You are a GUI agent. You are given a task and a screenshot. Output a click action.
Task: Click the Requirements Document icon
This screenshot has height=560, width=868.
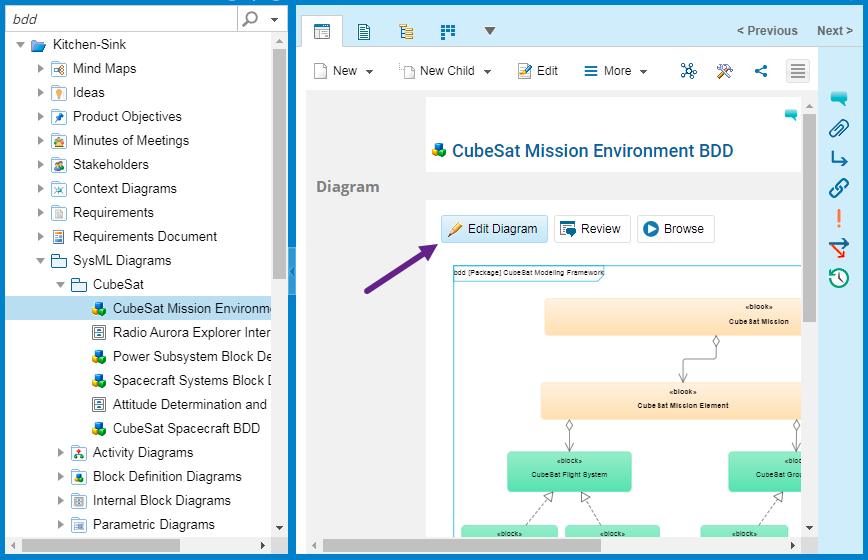(59, 237)
